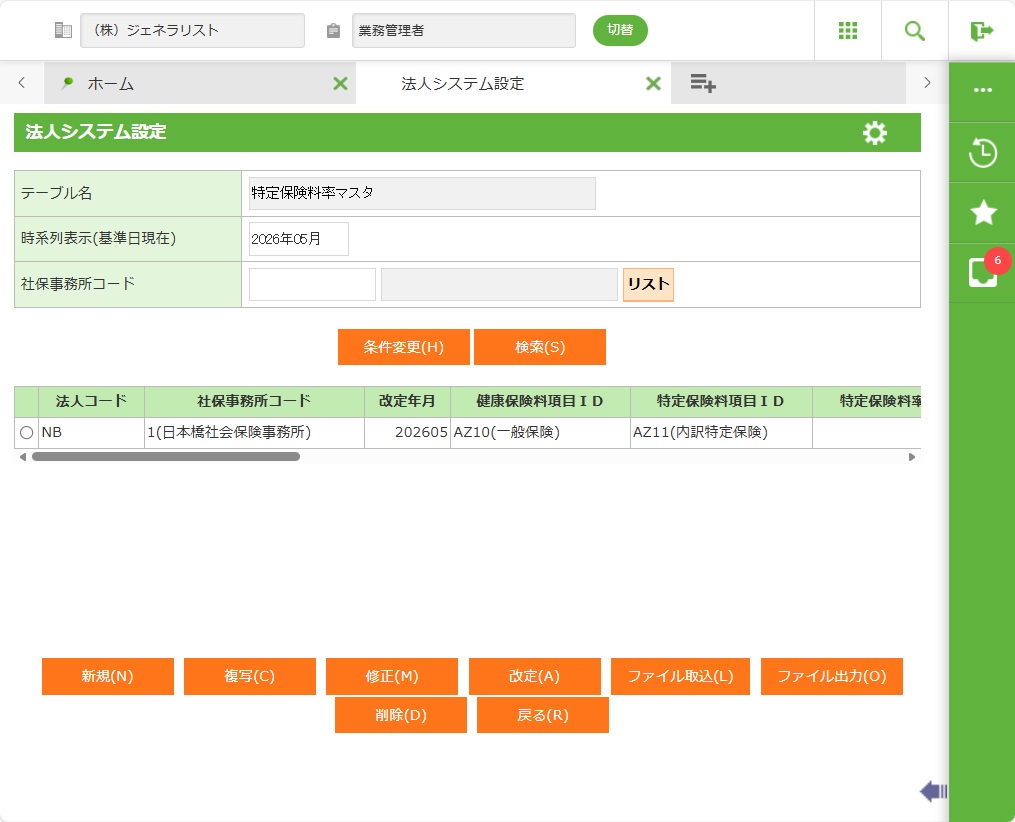1015x822 pixels.
Task: Click the logout icon at top right
Action: (981, 31)
